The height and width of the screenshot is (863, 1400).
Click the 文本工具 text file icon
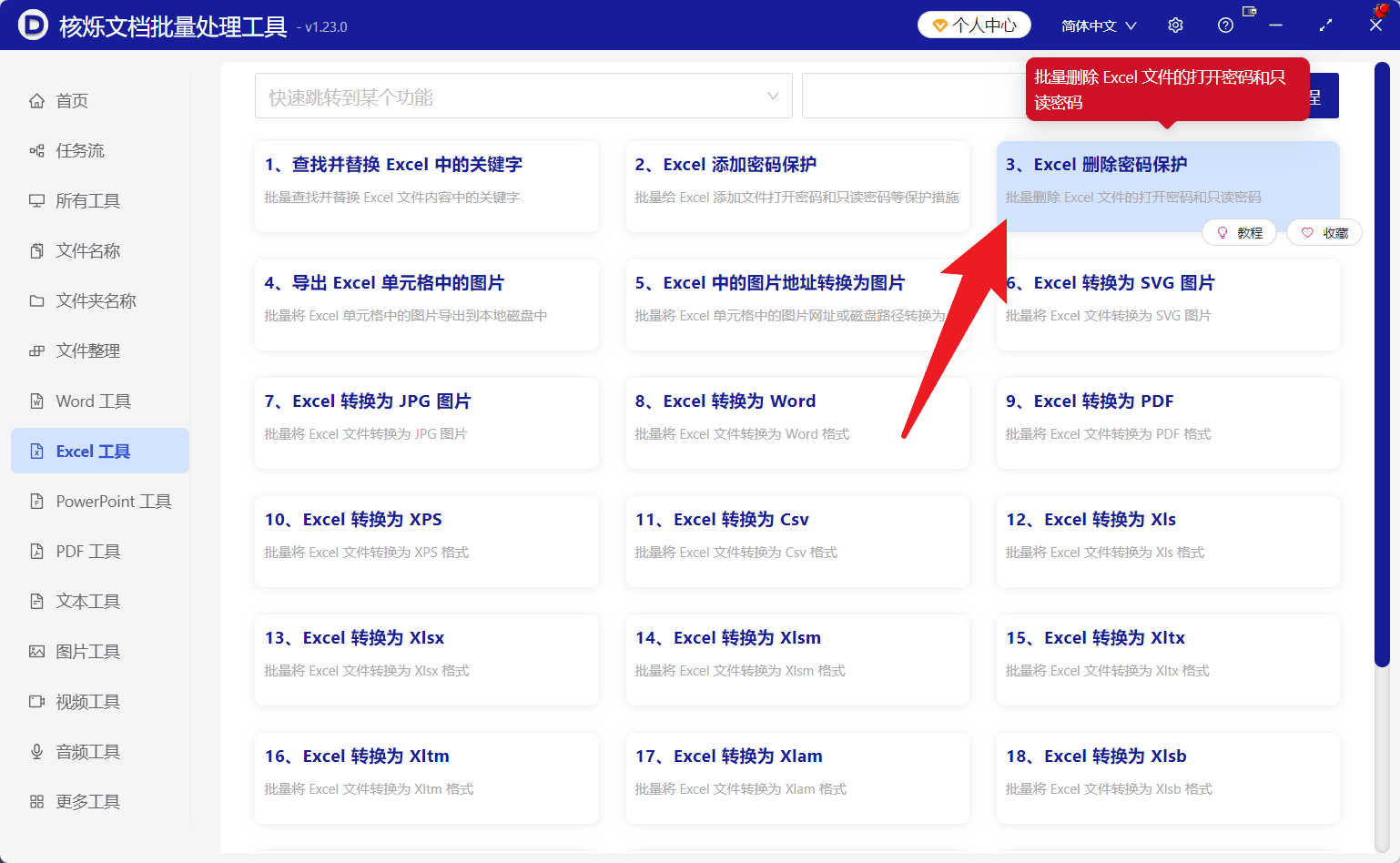pos(36,602)
